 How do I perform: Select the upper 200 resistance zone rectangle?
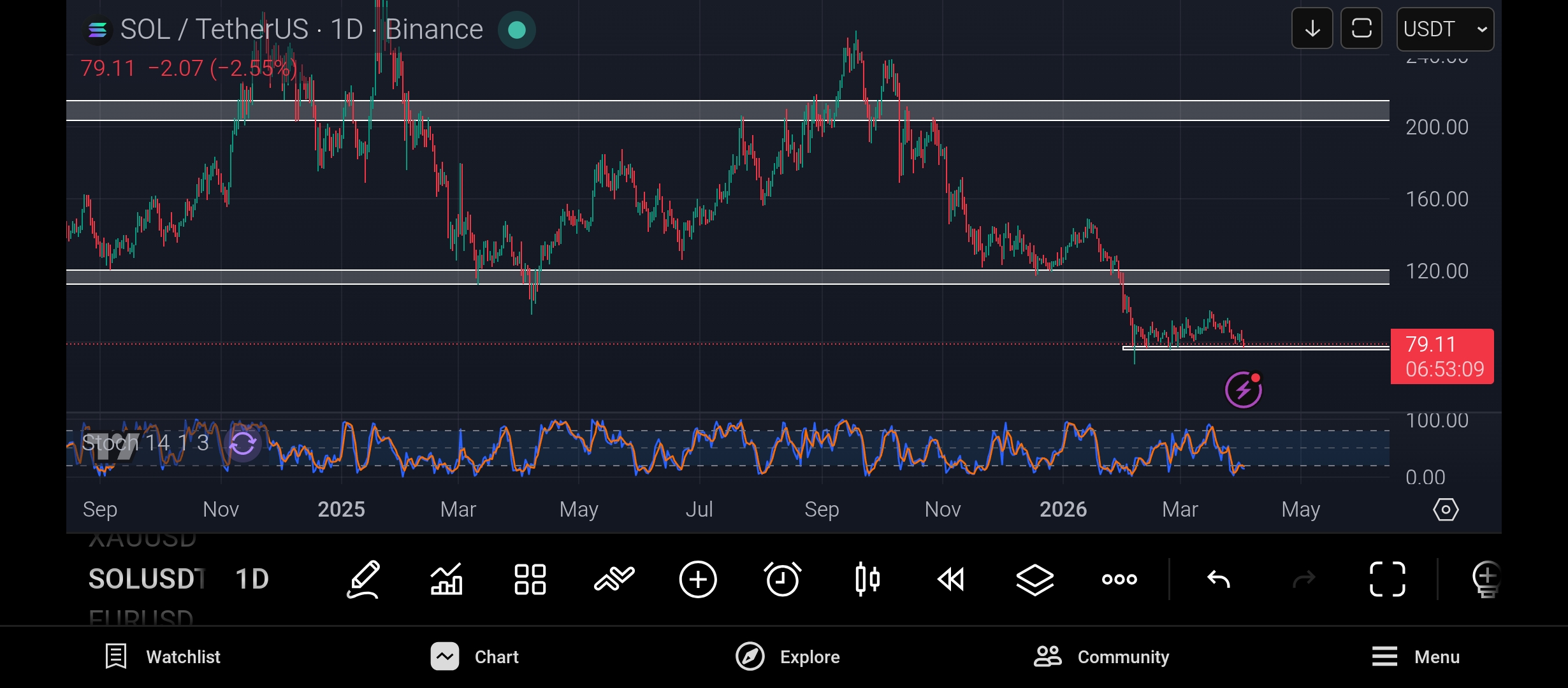click(x=727, y=110)
